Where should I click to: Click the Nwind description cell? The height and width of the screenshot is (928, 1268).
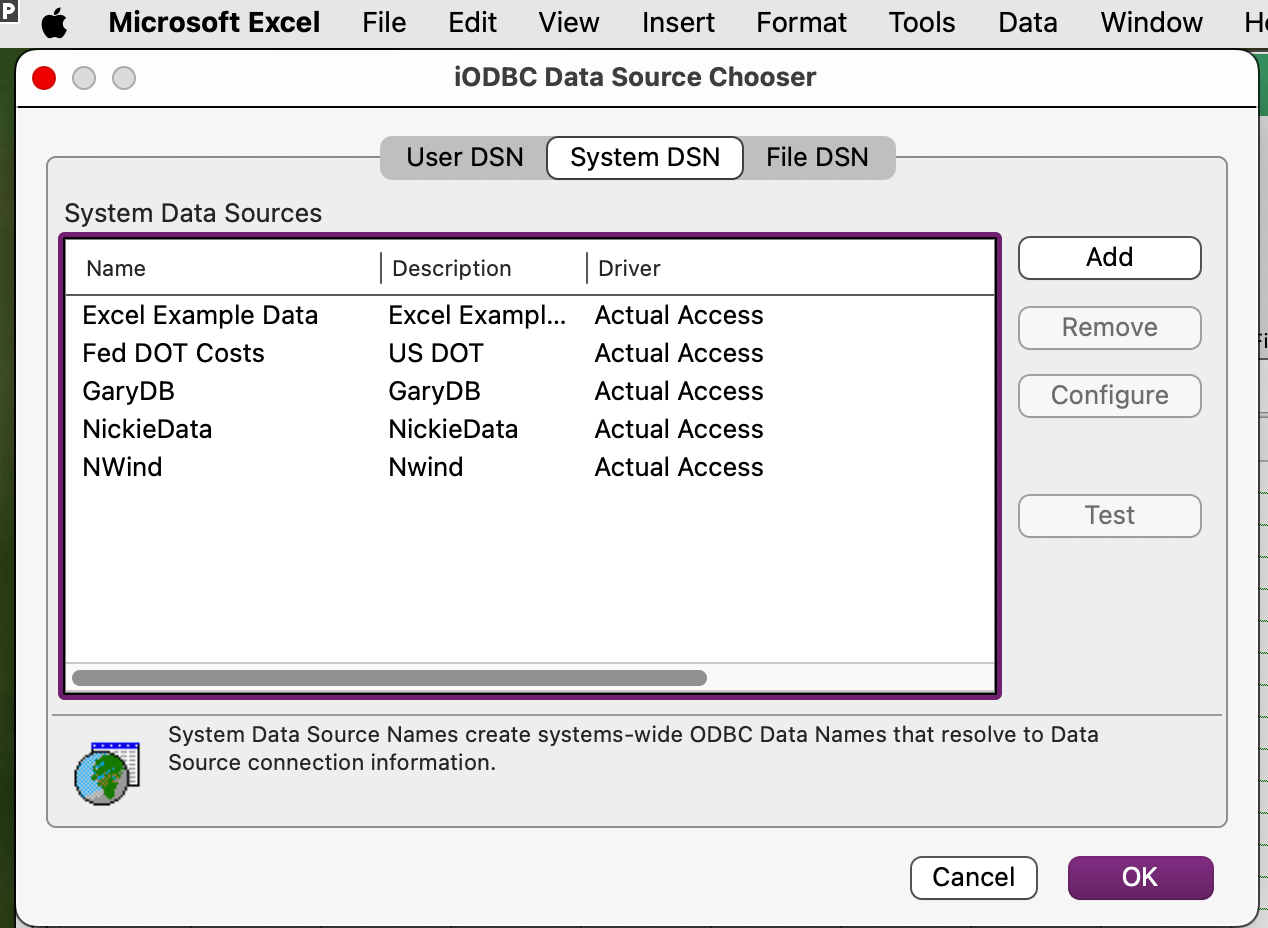point(425,467)
